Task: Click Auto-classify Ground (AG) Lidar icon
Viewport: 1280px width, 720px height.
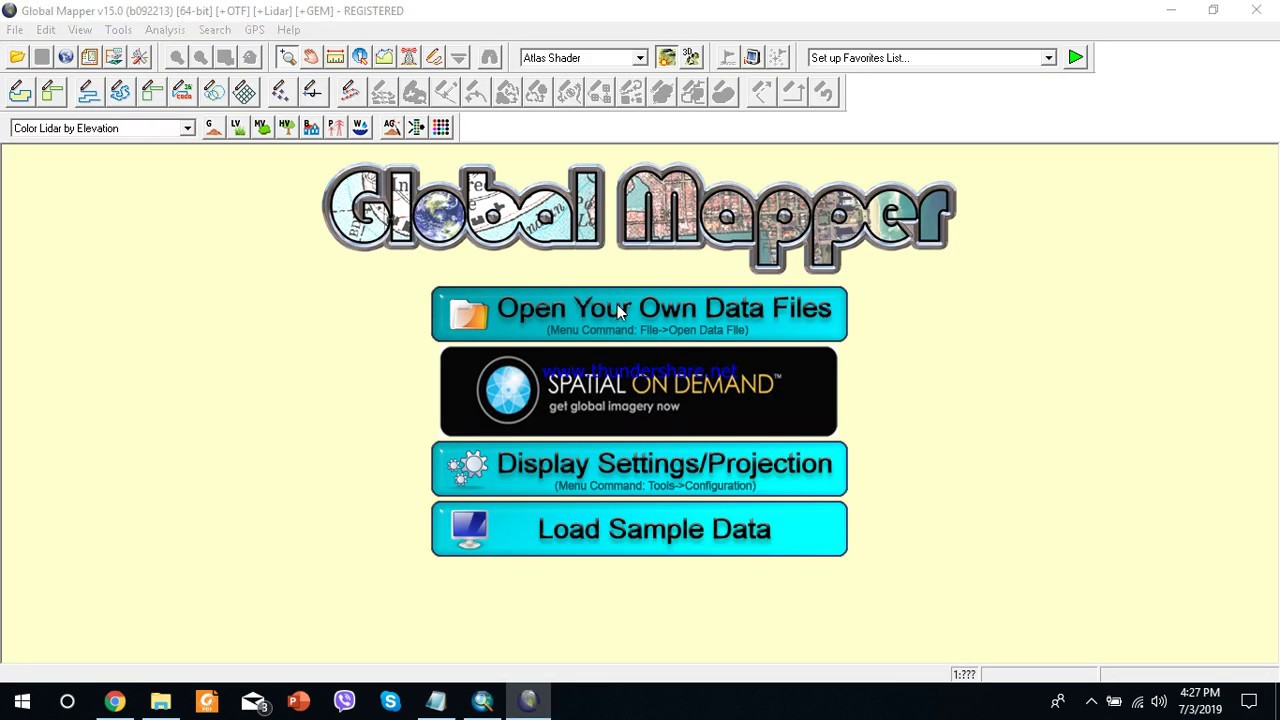Action: 391,127
